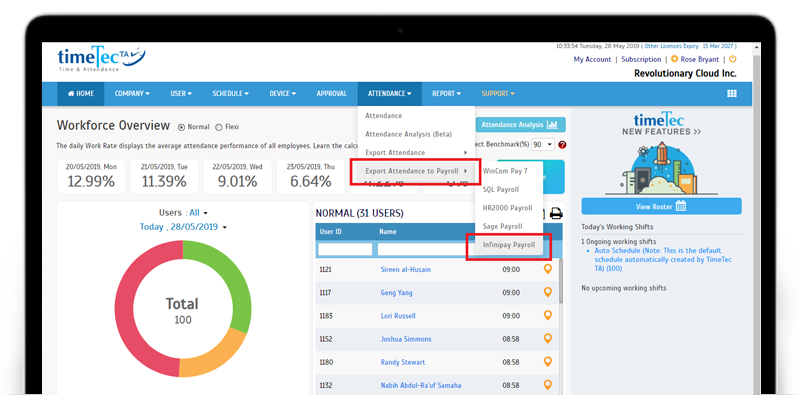Click location pin for Geng Yang
The height and width of the screenshot is (395, 800).
coord(547,292)
